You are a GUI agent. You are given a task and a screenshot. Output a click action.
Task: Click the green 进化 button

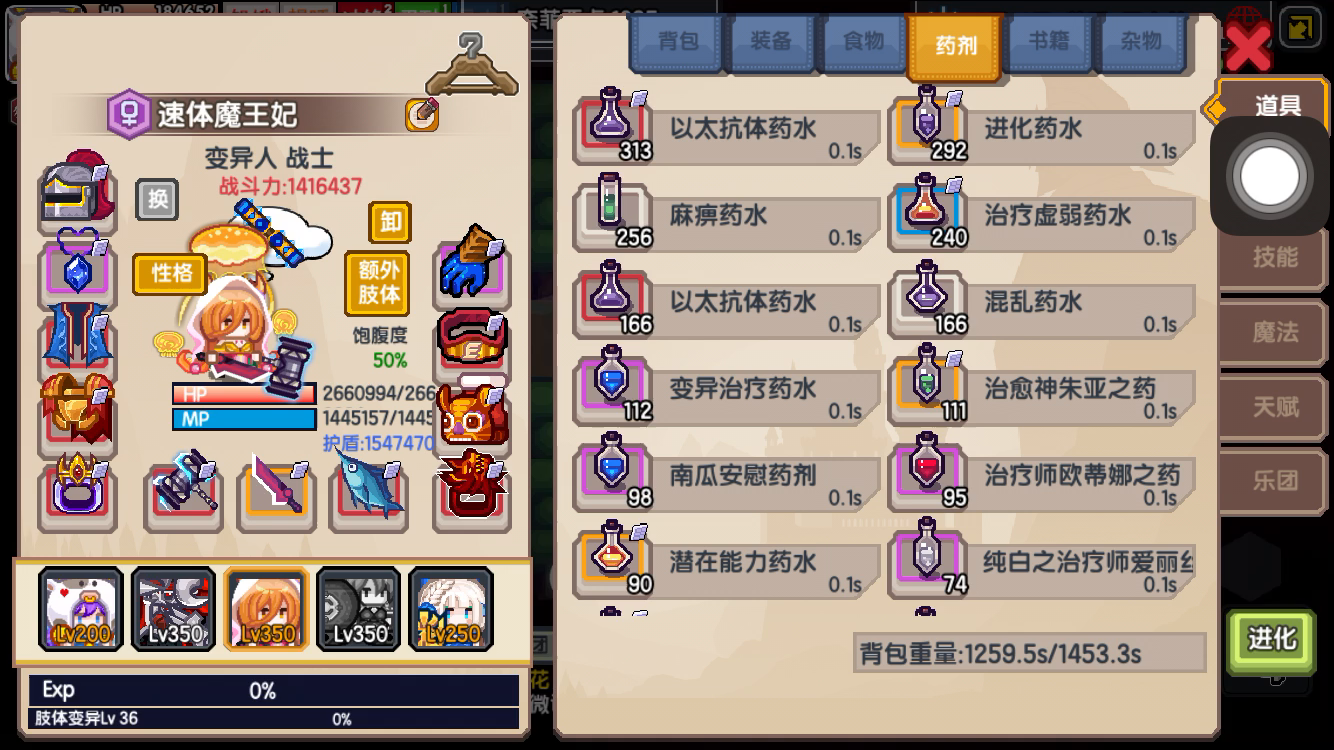pyautogui.click(x=1271, y=638)
